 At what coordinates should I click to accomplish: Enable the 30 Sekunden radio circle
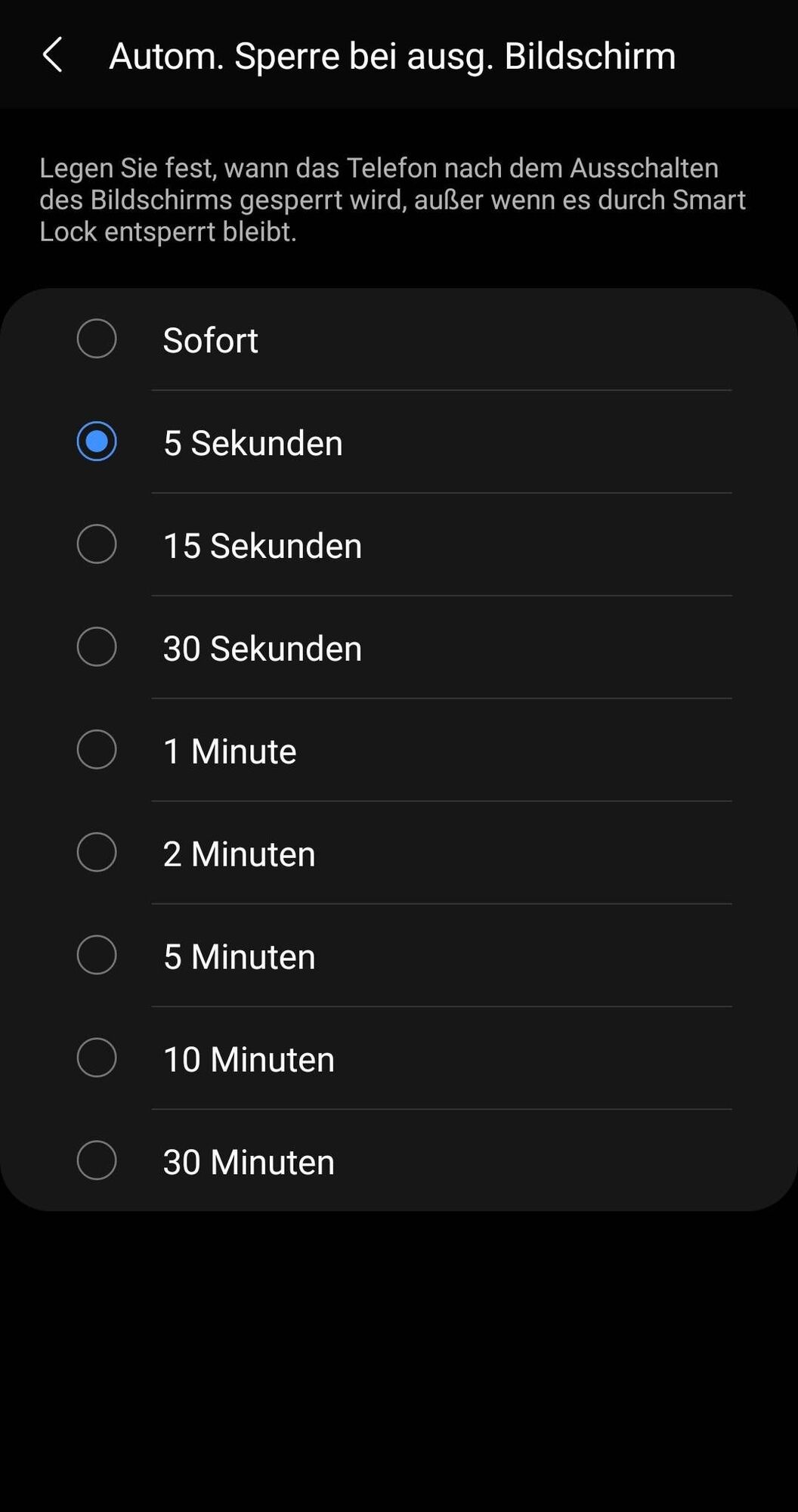[x=97, y=646]
